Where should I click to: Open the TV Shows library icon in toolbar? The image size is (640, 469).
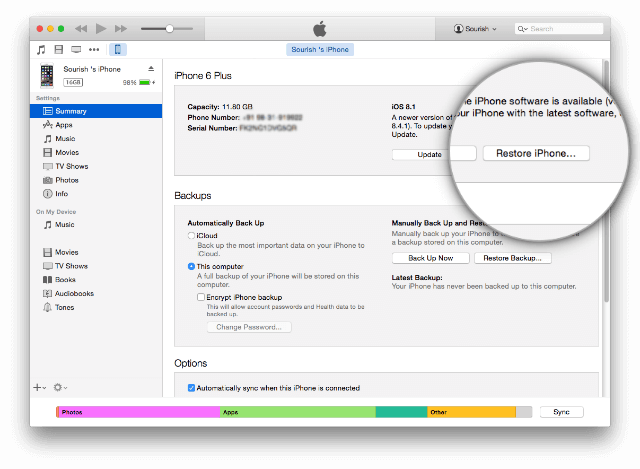pyautogui.click(x=76, y=50)
